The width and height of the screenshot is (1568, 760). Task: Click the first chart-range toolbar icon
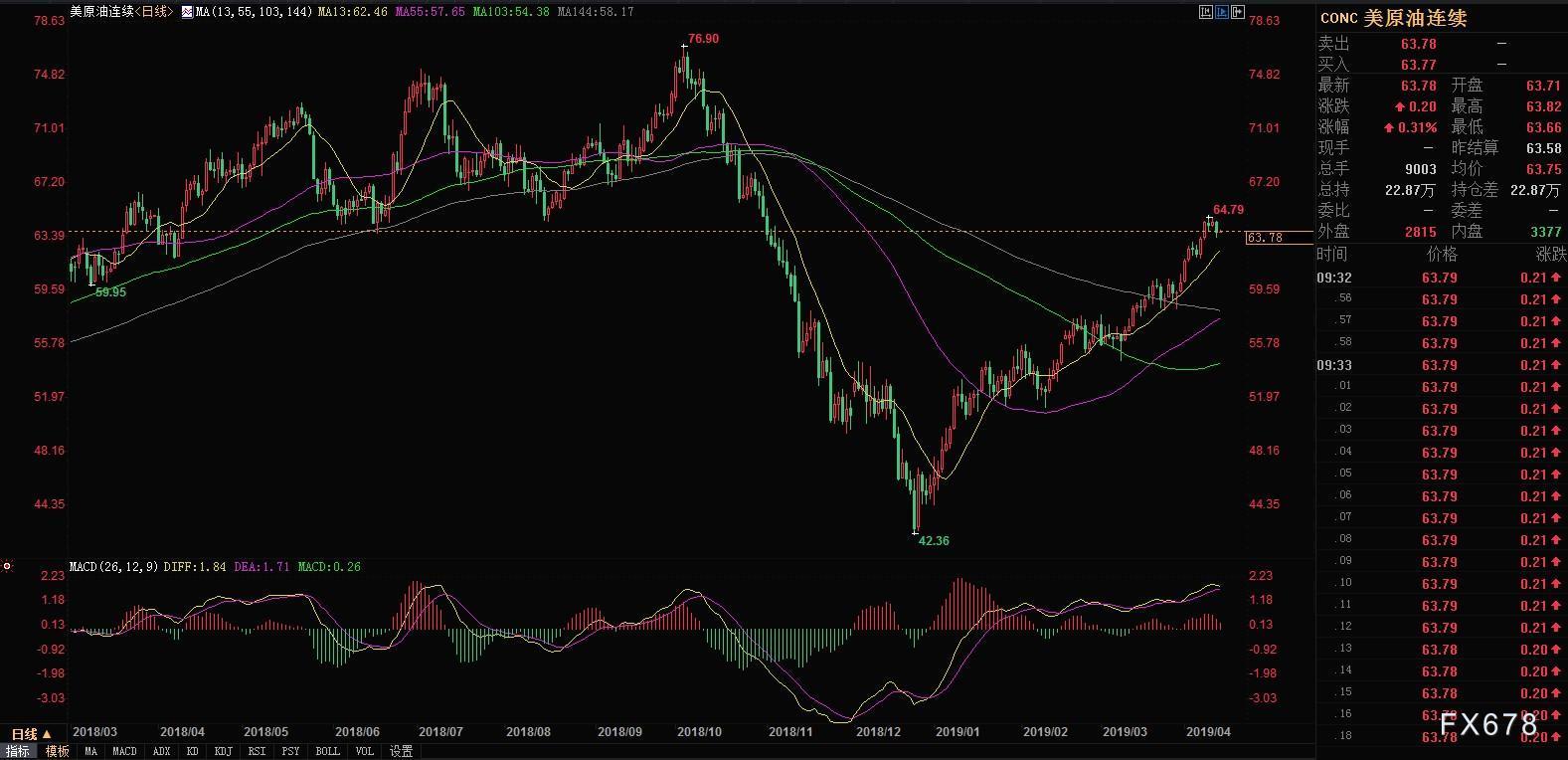tap(1205, 12)
